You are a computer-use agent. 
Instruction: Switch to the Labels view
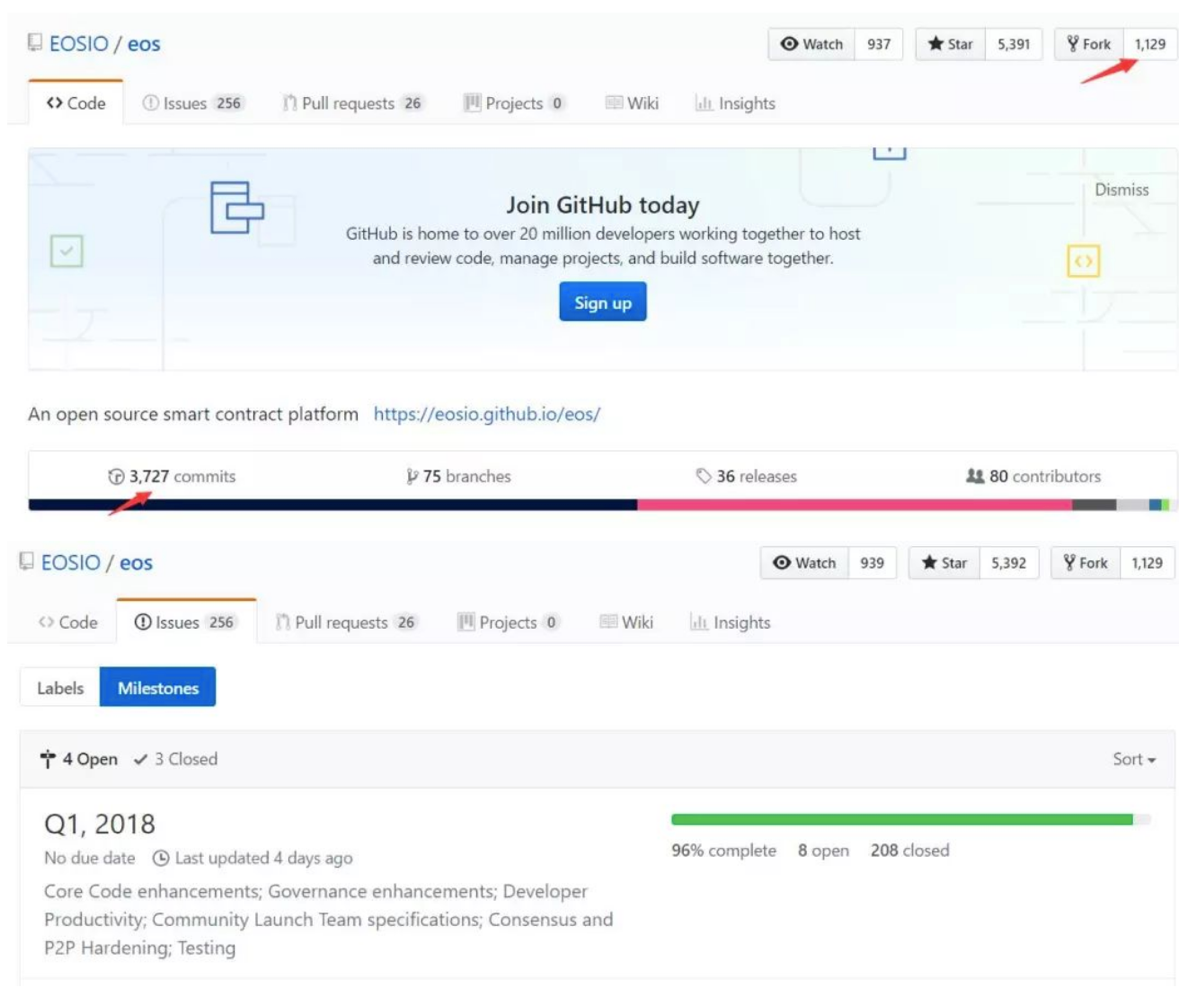tap(60, 688)
